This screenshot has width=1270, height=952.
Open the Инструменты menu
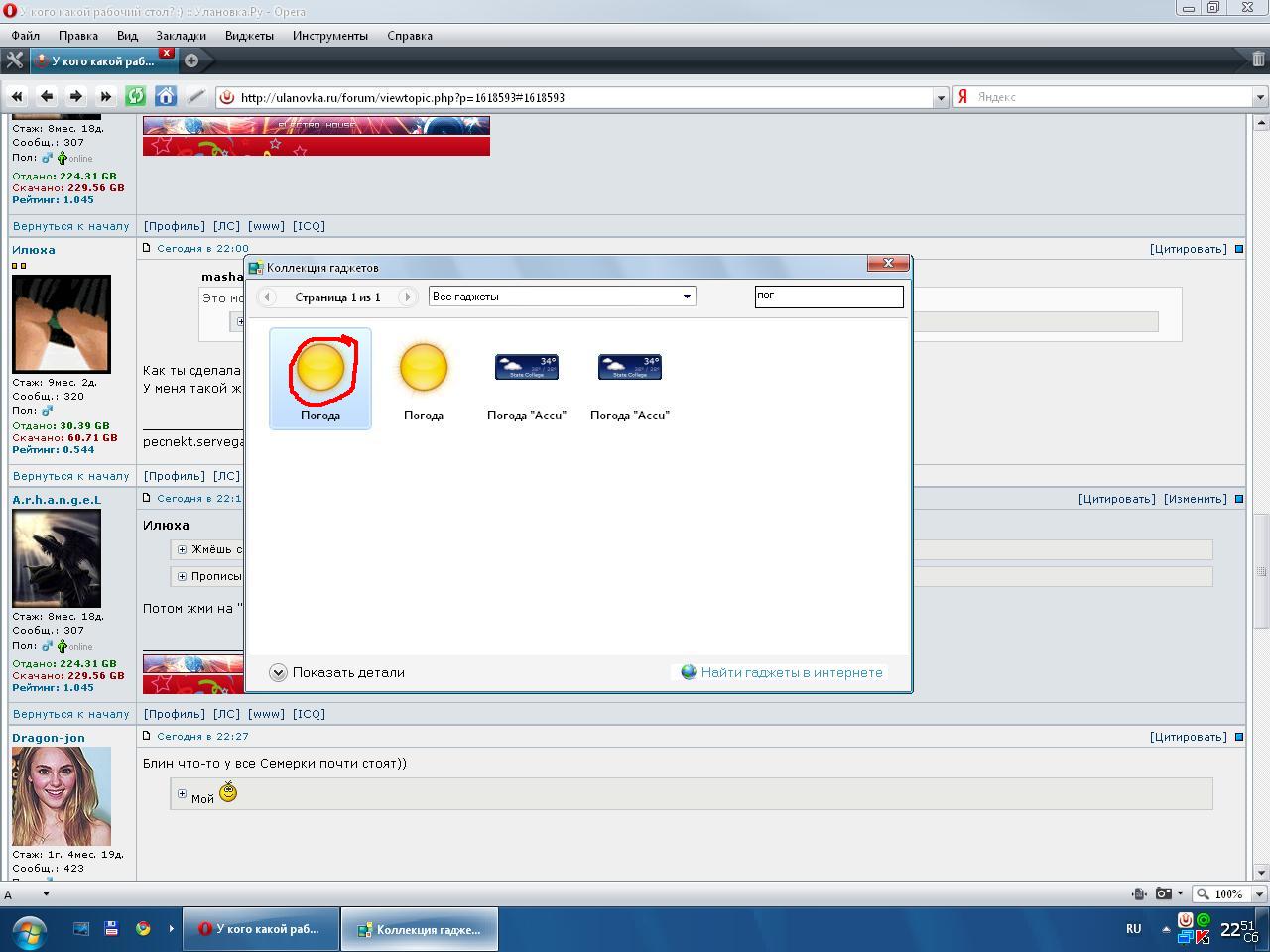(329, 36)
